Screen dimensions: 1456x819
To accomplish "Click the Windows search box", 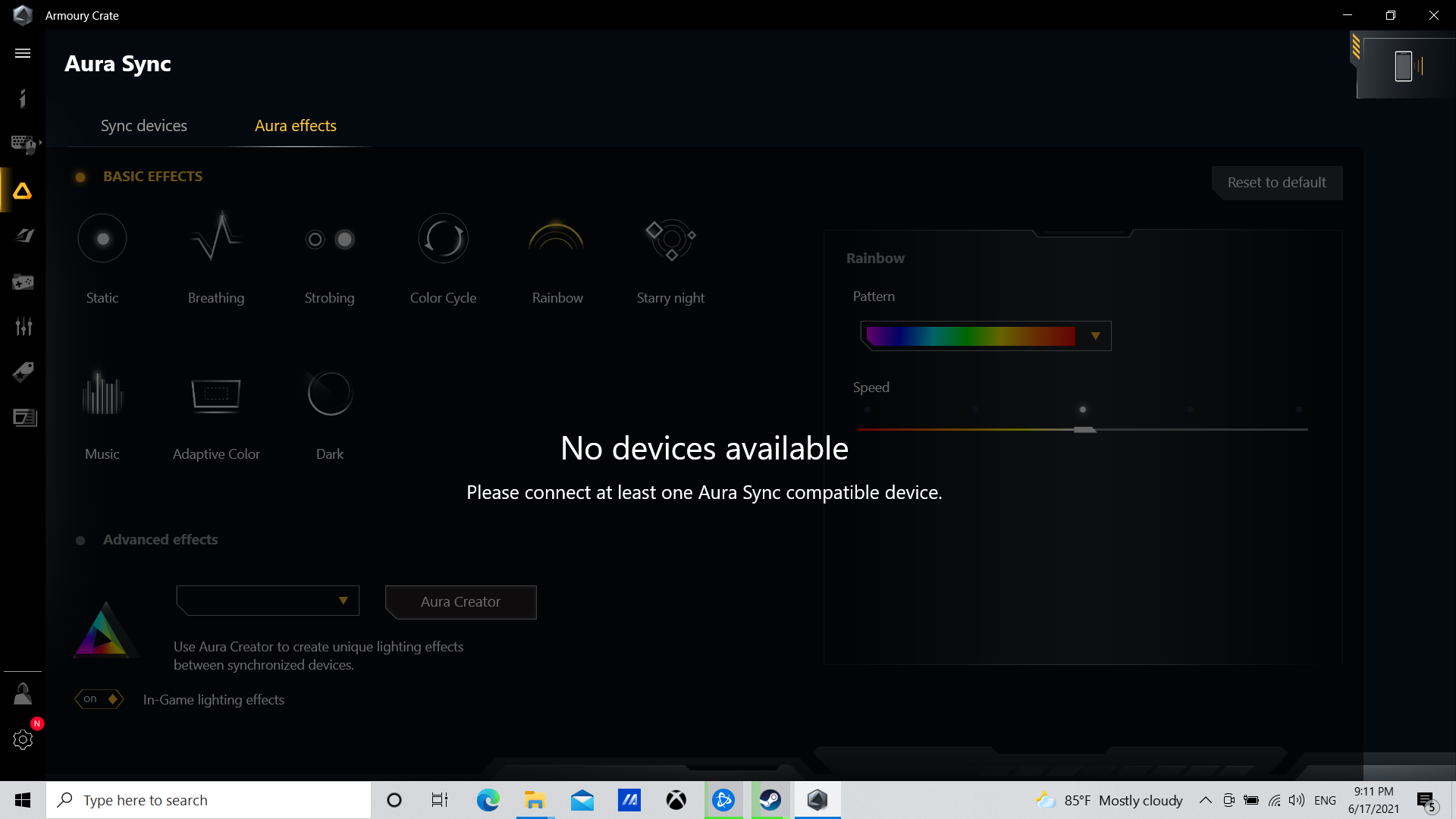I will coord(209,800).
